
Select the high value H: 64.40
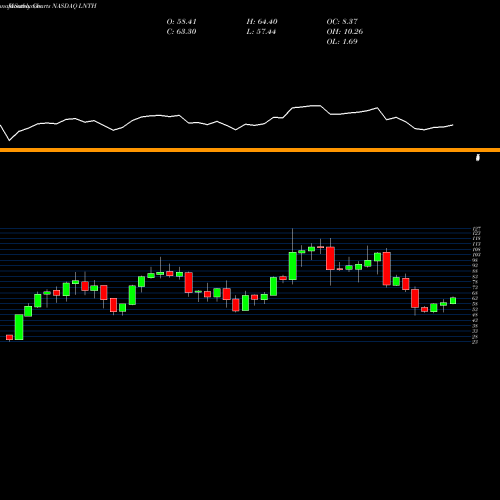click(262, 22)
